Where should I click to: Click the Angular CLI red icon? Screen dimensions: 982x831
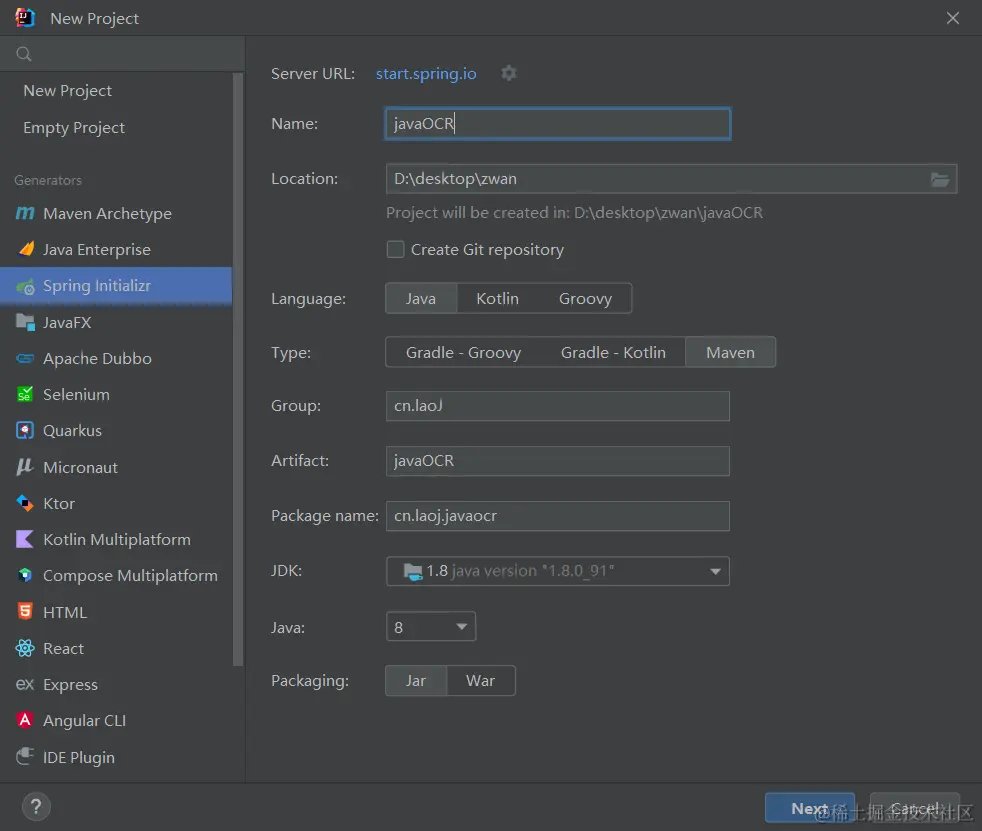(x=24, y=720)
